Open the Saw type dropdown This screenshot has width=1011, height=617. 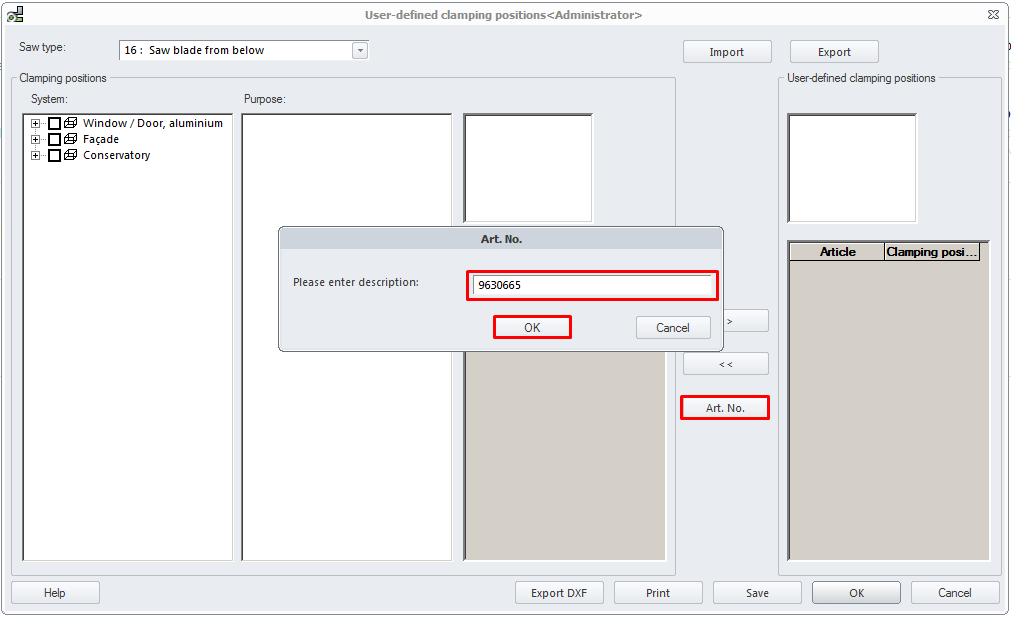360,51
